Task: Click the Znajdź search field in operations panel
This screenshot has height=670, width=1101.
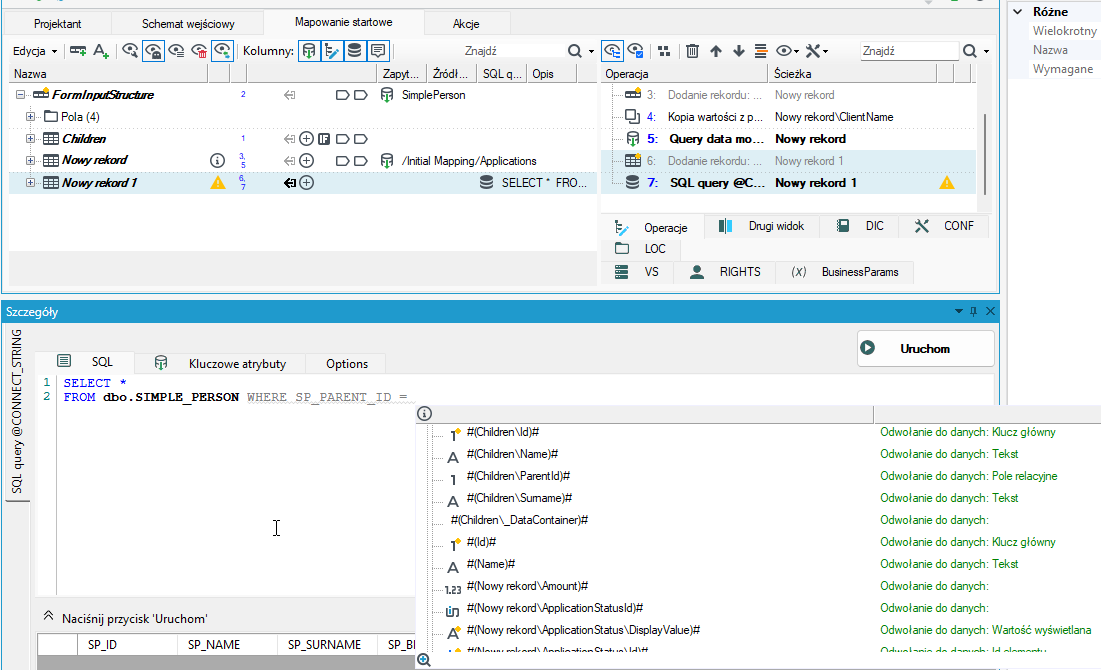Action: pyautogui.click(x=909, y=51)
